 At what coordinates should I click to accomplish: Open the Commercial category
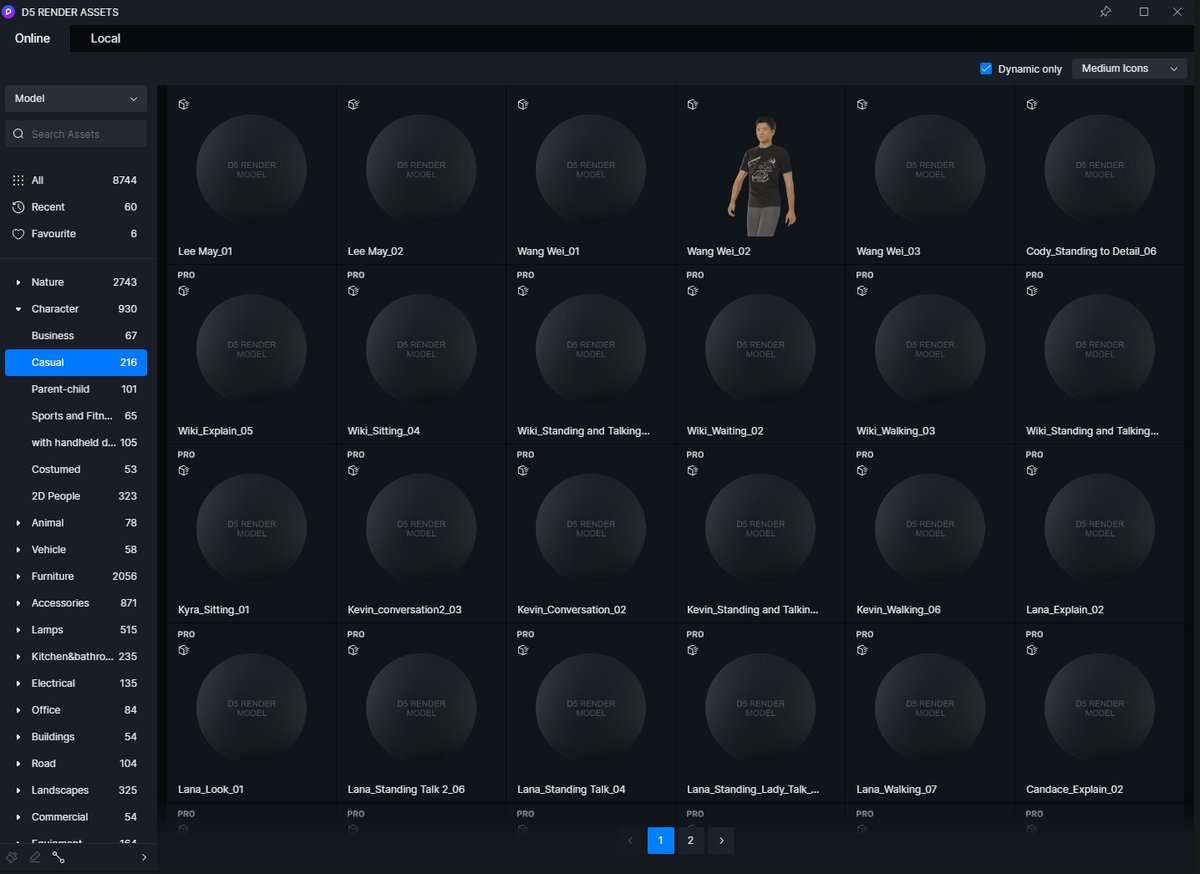pos(76,817)
